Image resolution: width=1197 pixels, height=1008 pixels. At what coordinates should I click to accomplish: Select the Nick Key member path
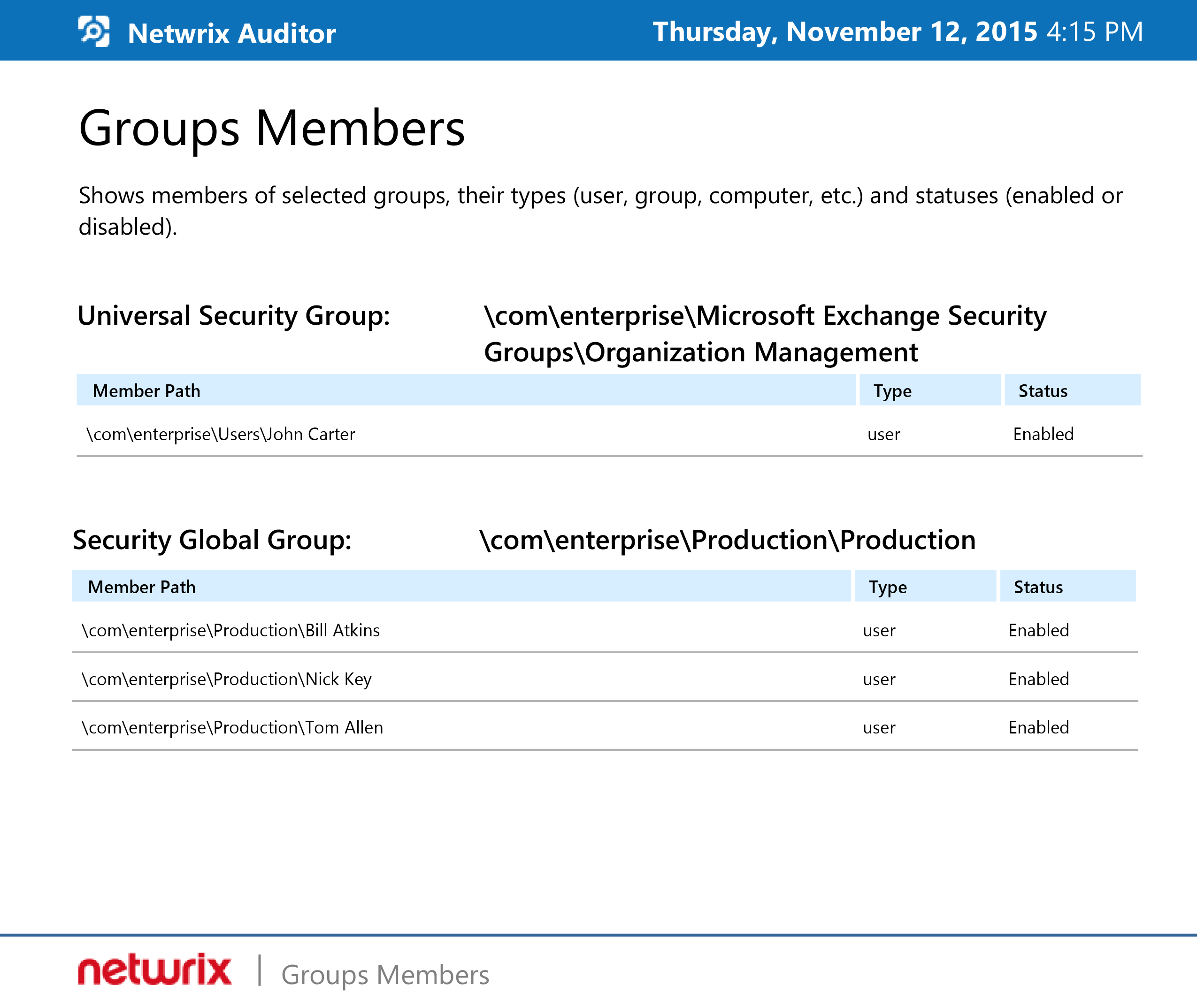tap(226, 679)
